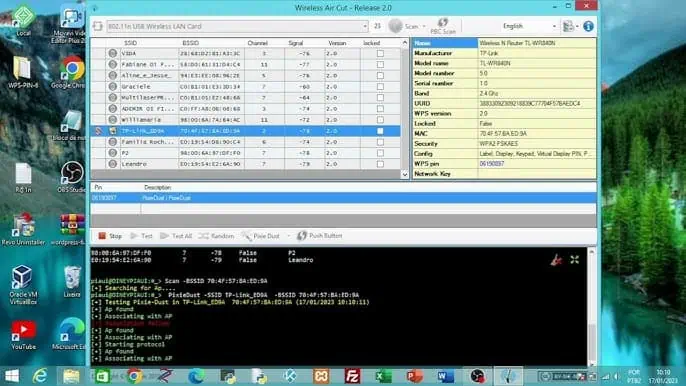Click the down arrow of the console scrollbar

tap(592, 363)
